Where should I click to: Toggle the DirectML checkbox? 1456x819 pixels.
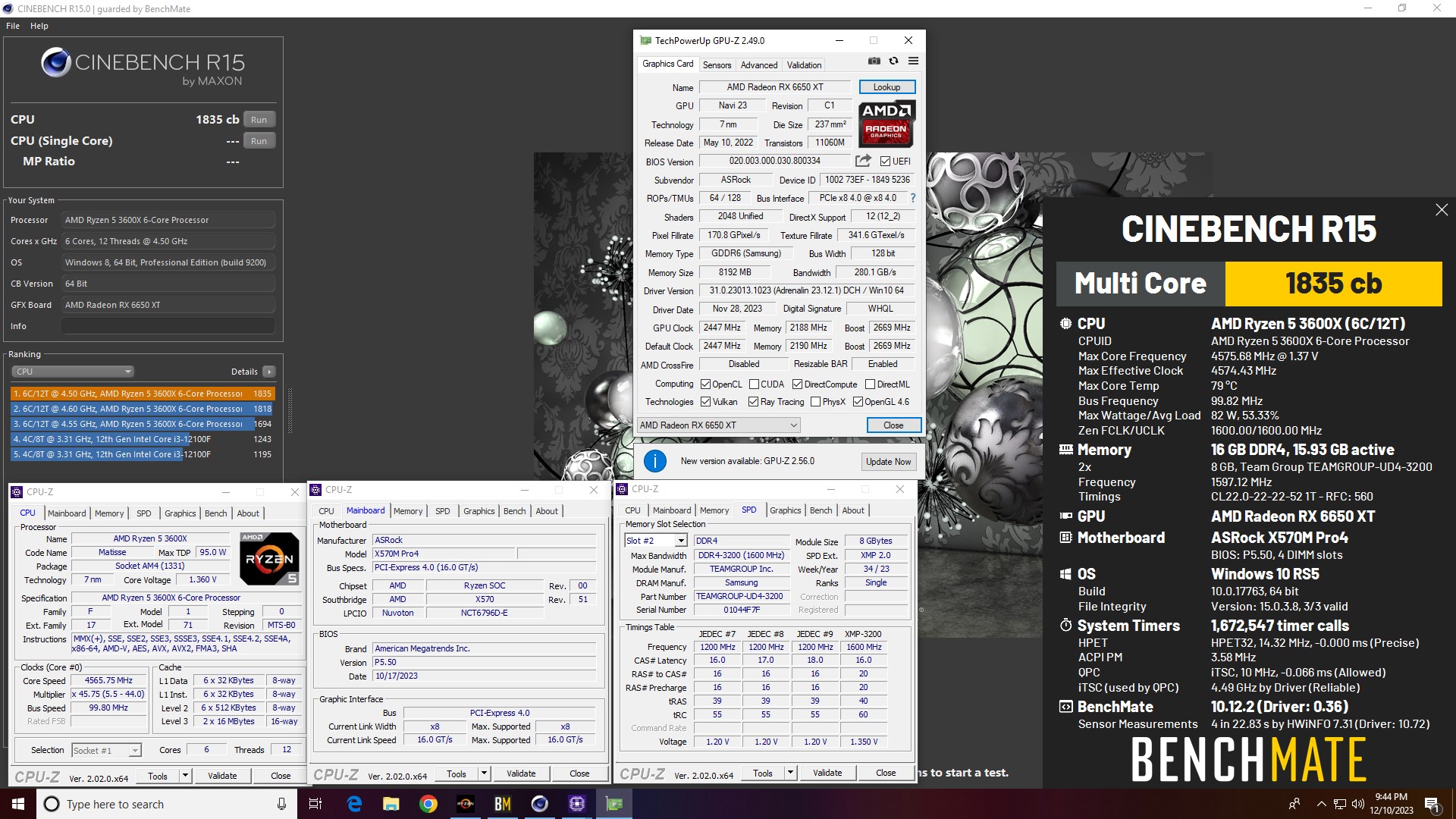(x=871, y=384)
